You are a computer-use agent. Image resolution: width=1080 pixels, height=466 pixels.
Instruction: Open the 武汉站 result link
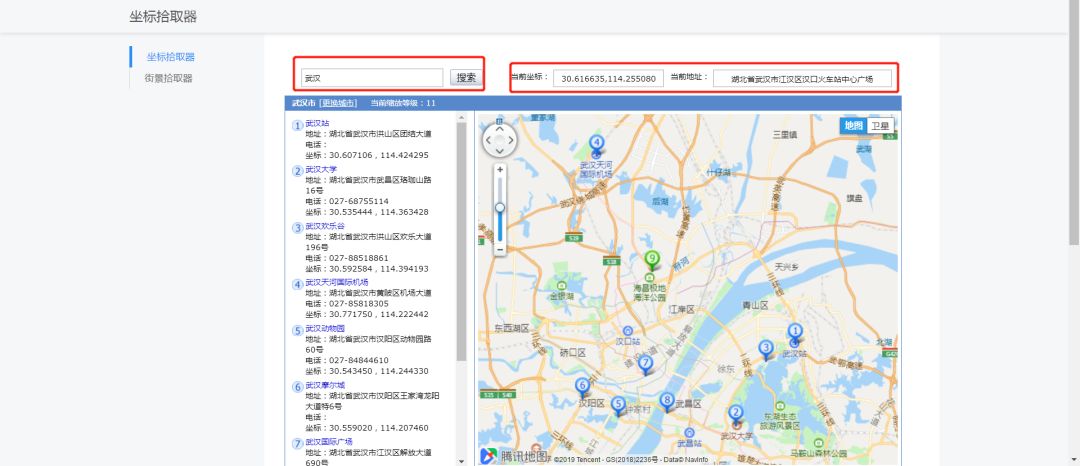point(318,123)
